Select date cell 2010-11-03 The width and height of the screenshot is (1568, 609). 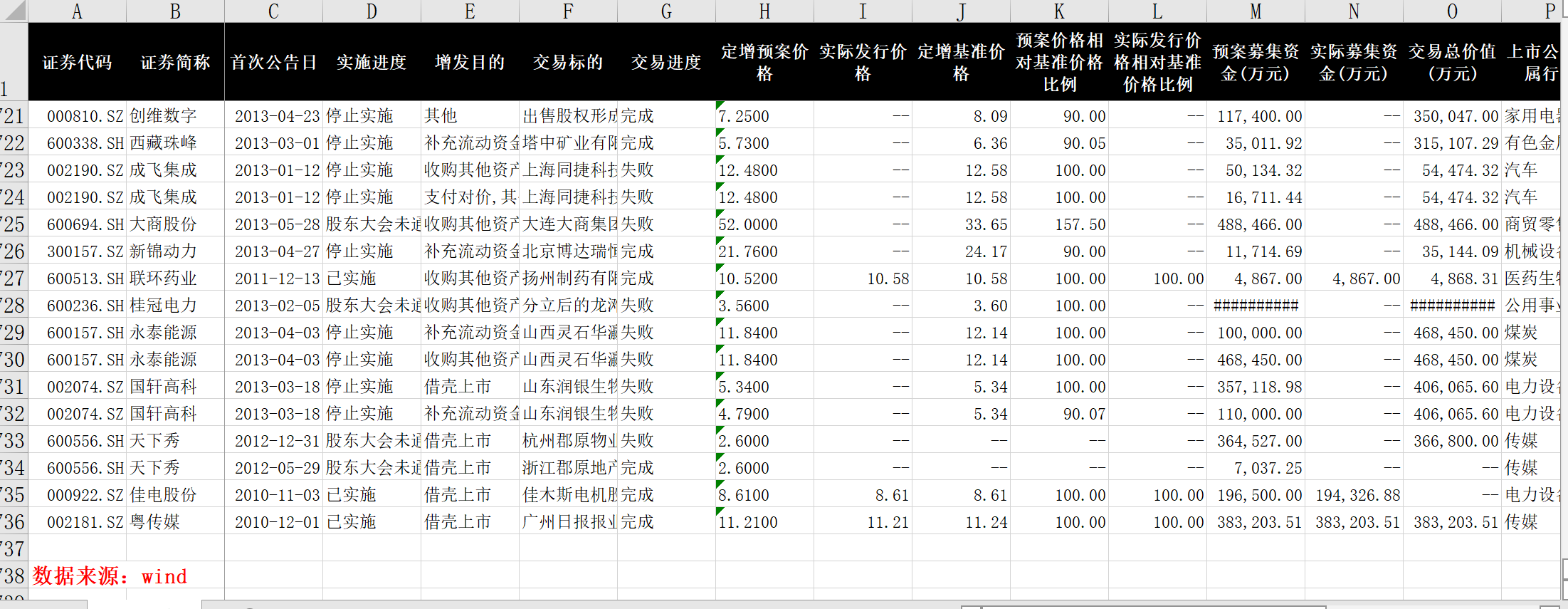coord(273,494)
